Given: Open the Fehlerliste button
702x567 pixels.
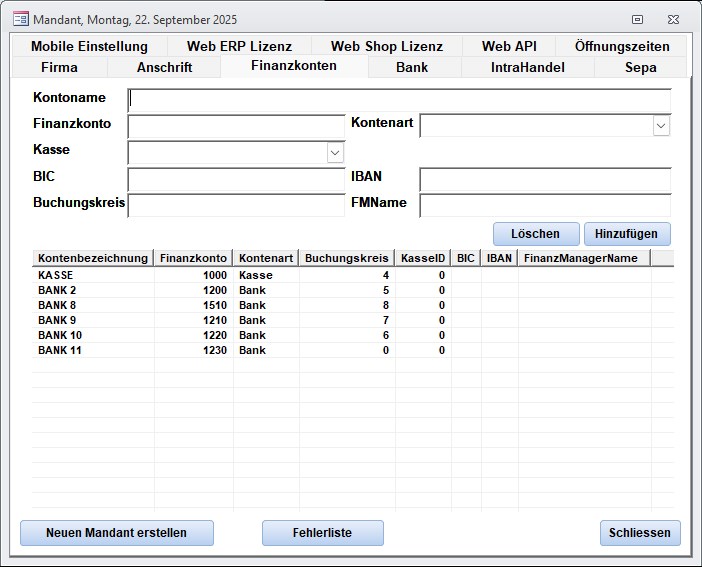Looking at the screenshot, I should [322, 533].
